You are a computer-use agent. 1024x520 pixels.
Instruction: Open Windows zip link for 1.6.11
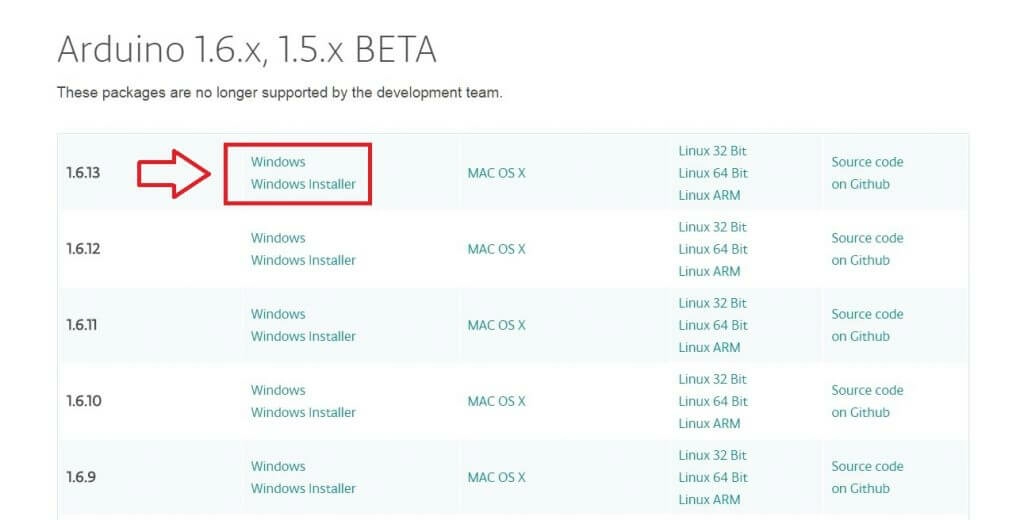pos(278,314)
